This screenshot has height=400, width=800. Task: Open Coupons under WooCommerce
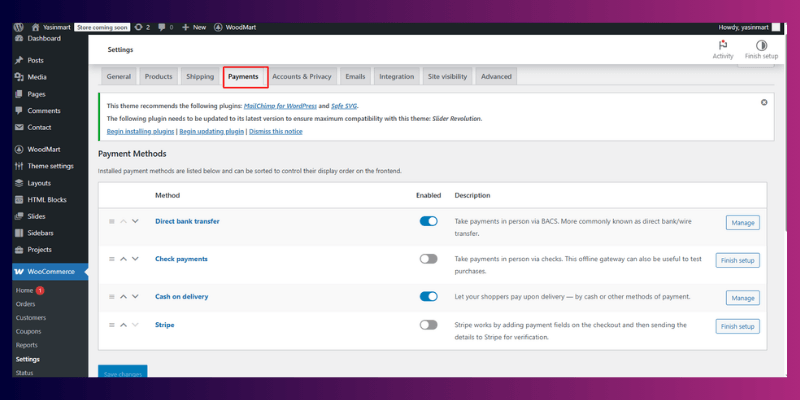click(x=29, y=332)
